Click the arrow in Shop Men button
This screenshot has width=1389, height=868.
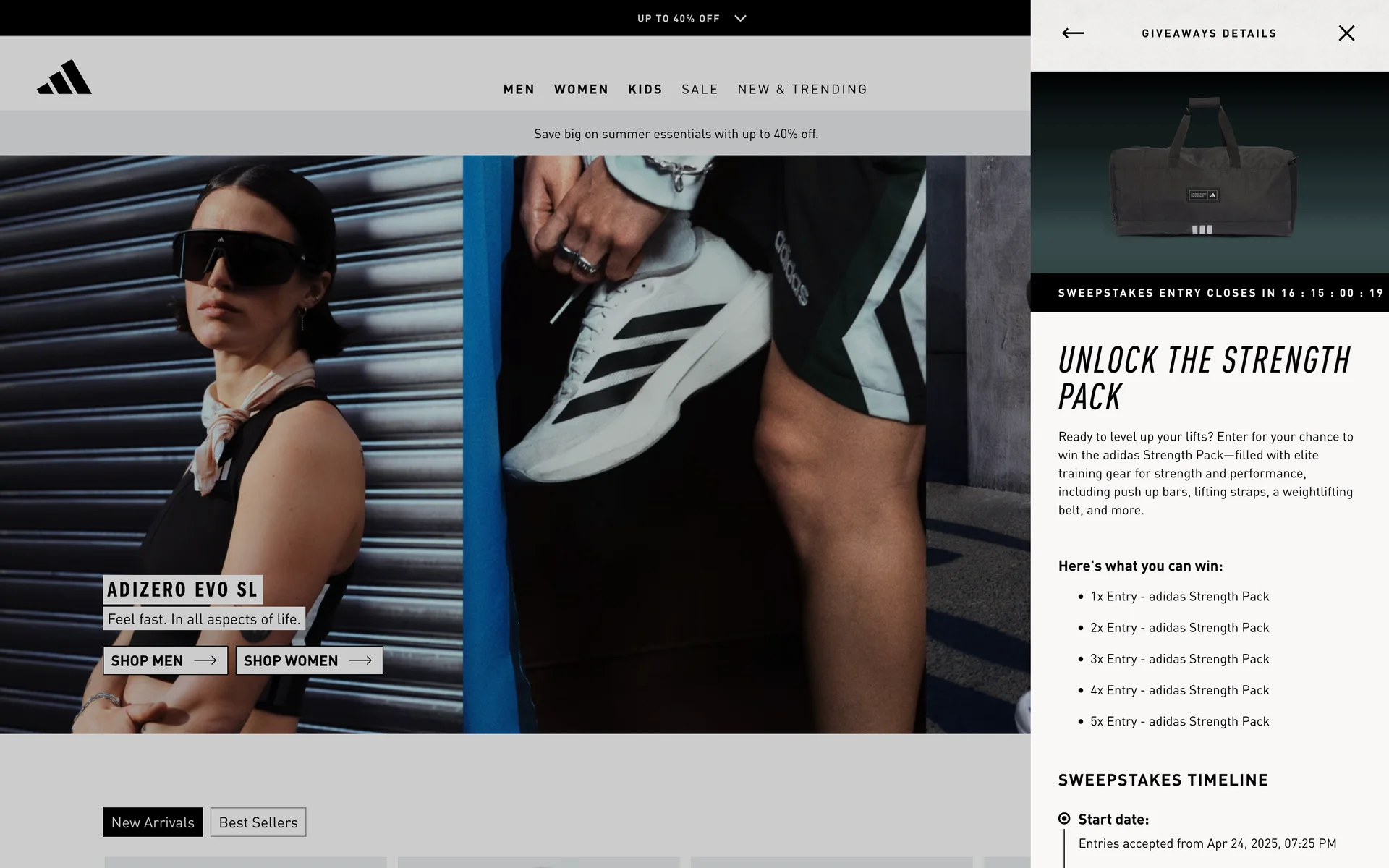point(205,660)
